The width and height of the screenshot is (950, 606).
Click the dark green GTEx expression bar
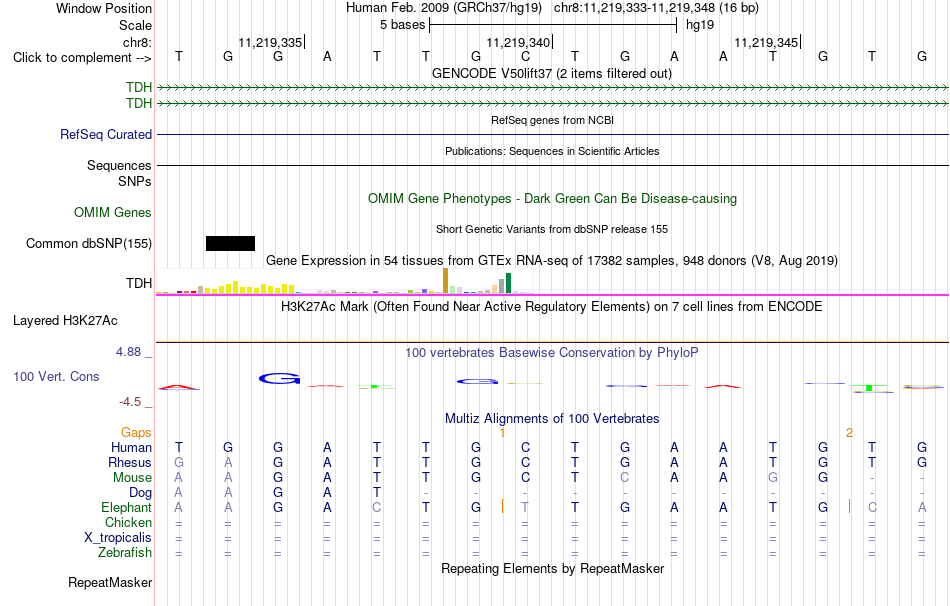click(x=508, y=284)
